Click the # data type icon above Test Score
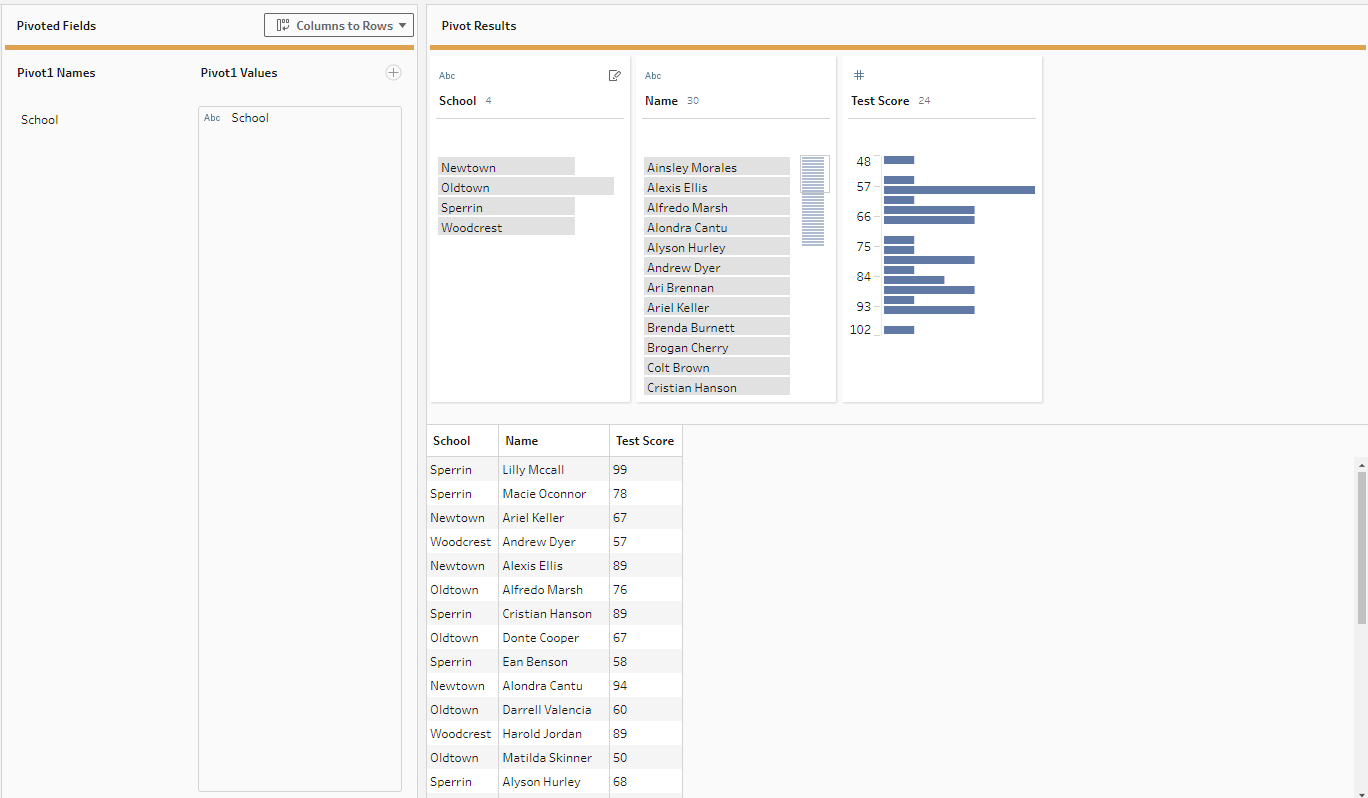1368x798 pixels. click(857, 76)
